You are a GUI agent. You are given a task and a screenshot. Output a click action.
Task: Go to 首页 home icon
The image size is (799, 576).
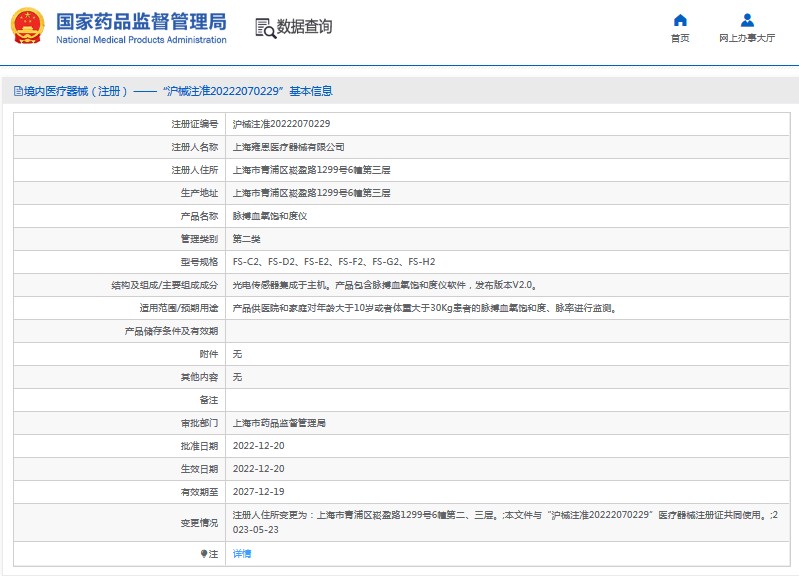click(680, 20)
